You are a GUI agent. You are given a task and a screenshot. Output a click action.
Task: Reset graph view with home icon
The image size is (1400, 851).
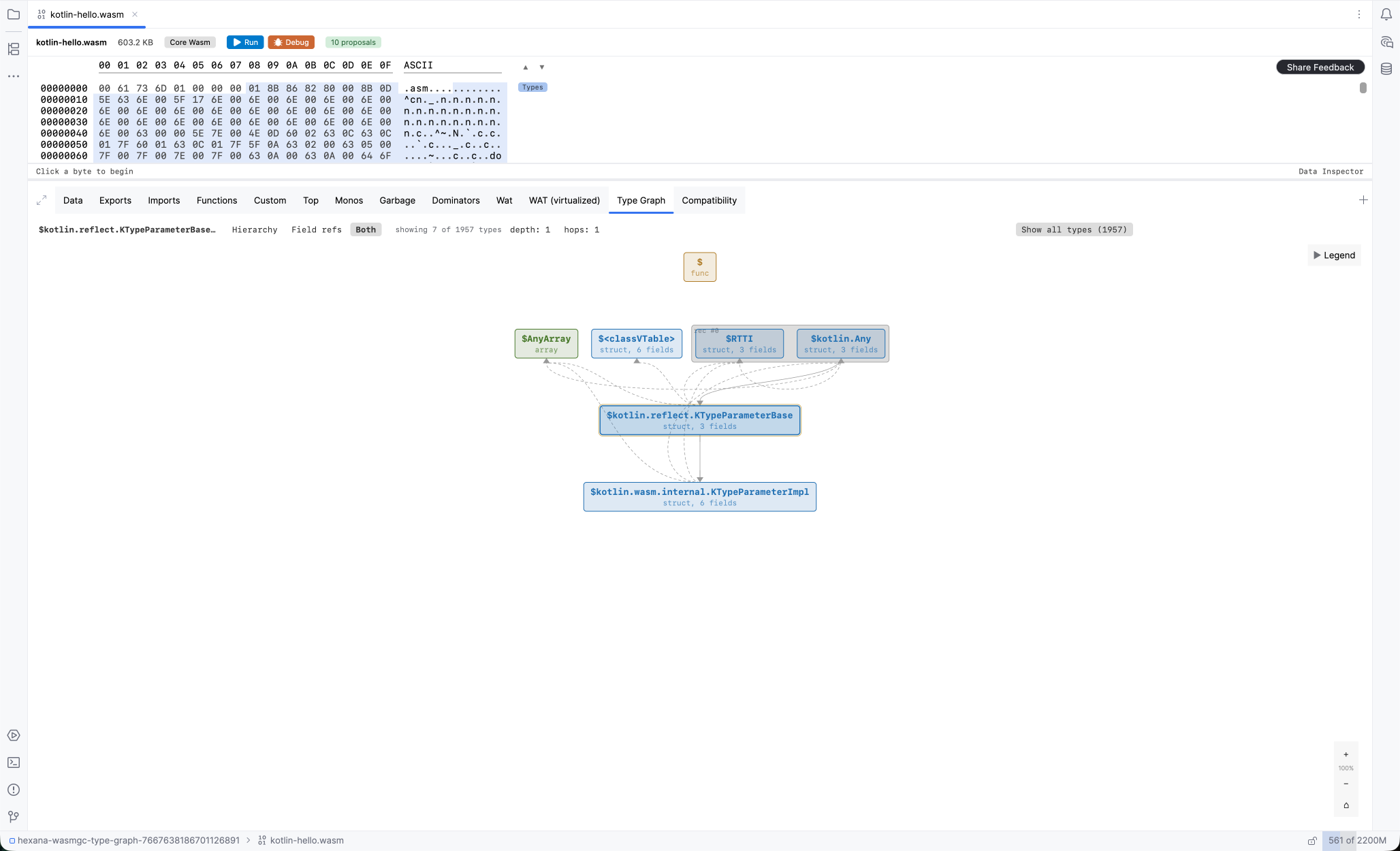tap(1346, 805)
